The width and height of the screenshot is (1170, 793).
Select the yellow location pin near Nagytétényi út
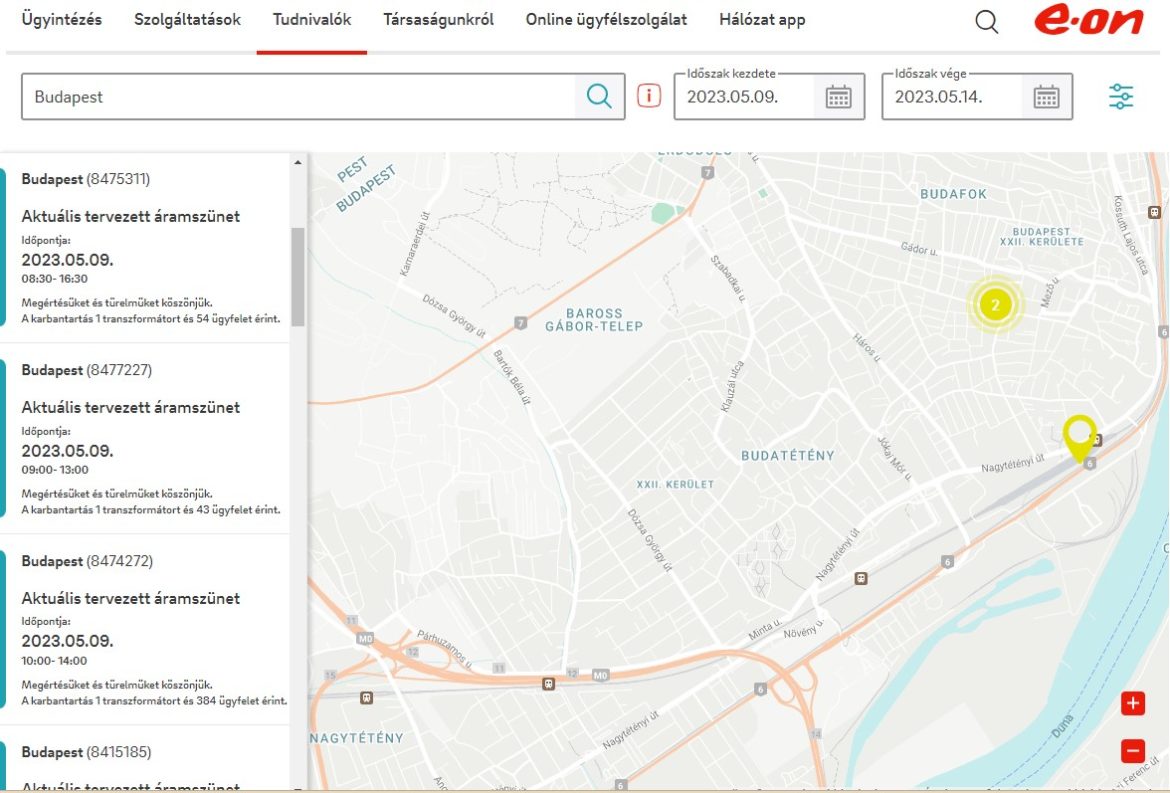(1079, 436)
